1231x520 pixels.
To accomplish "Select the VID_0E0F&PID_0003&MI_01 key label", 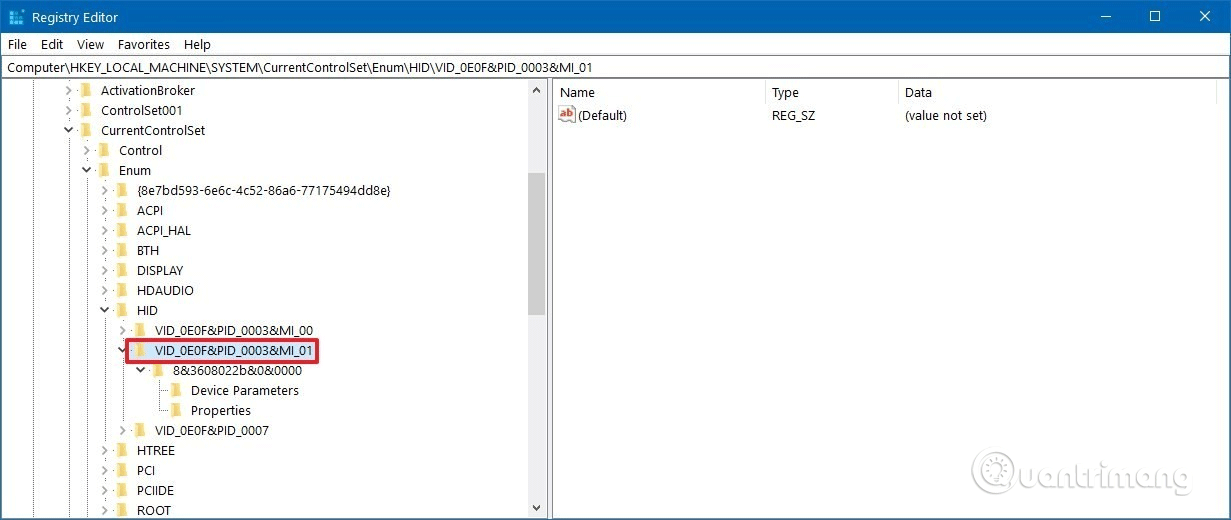I will click(235, 350).
